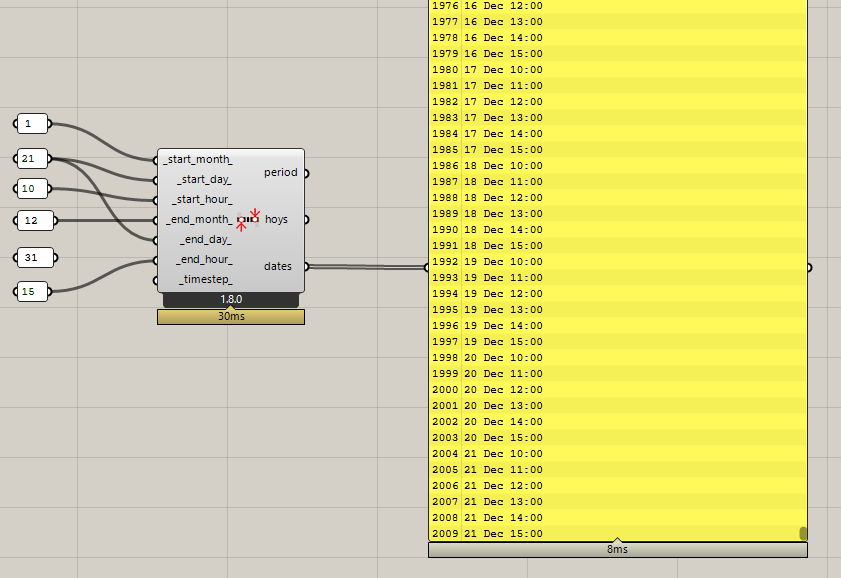Select the number panel with value 1

coord(32,124)
